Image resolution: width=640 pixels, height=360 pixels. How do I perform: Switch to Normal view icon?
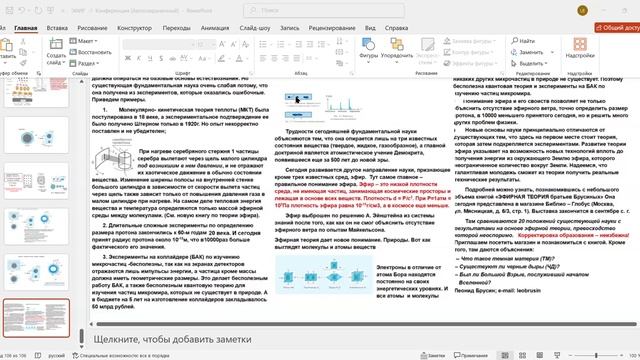(x=505, y=355)
